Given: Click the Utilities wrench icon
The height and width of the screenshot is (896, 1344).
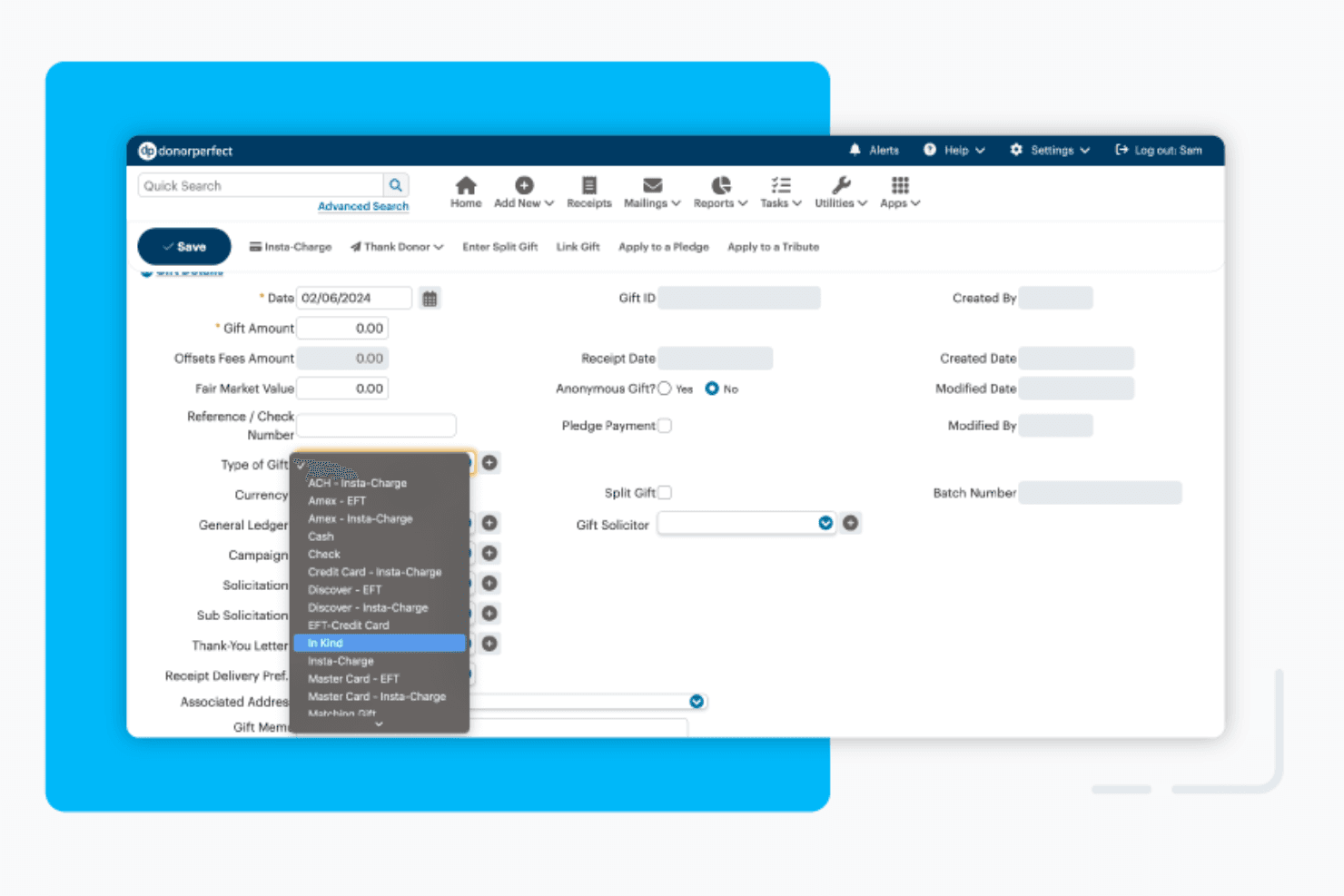Looking at the screenshot, I should (841, 185).
